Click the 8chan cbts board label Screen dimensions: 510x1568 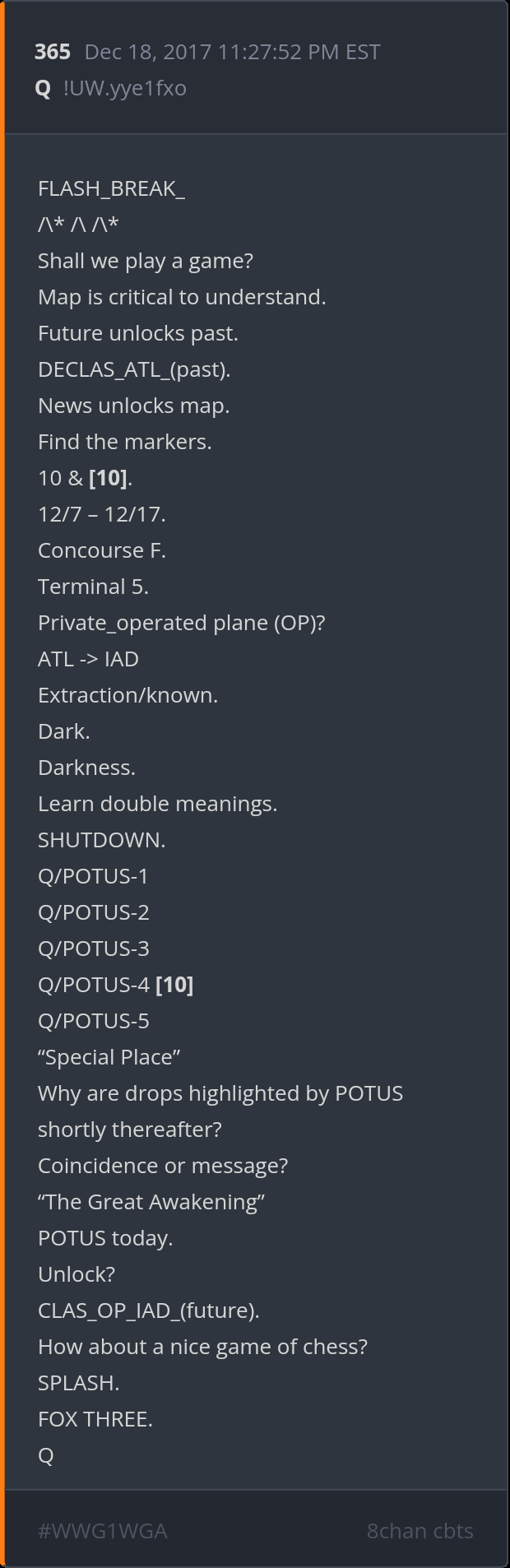420,1530
